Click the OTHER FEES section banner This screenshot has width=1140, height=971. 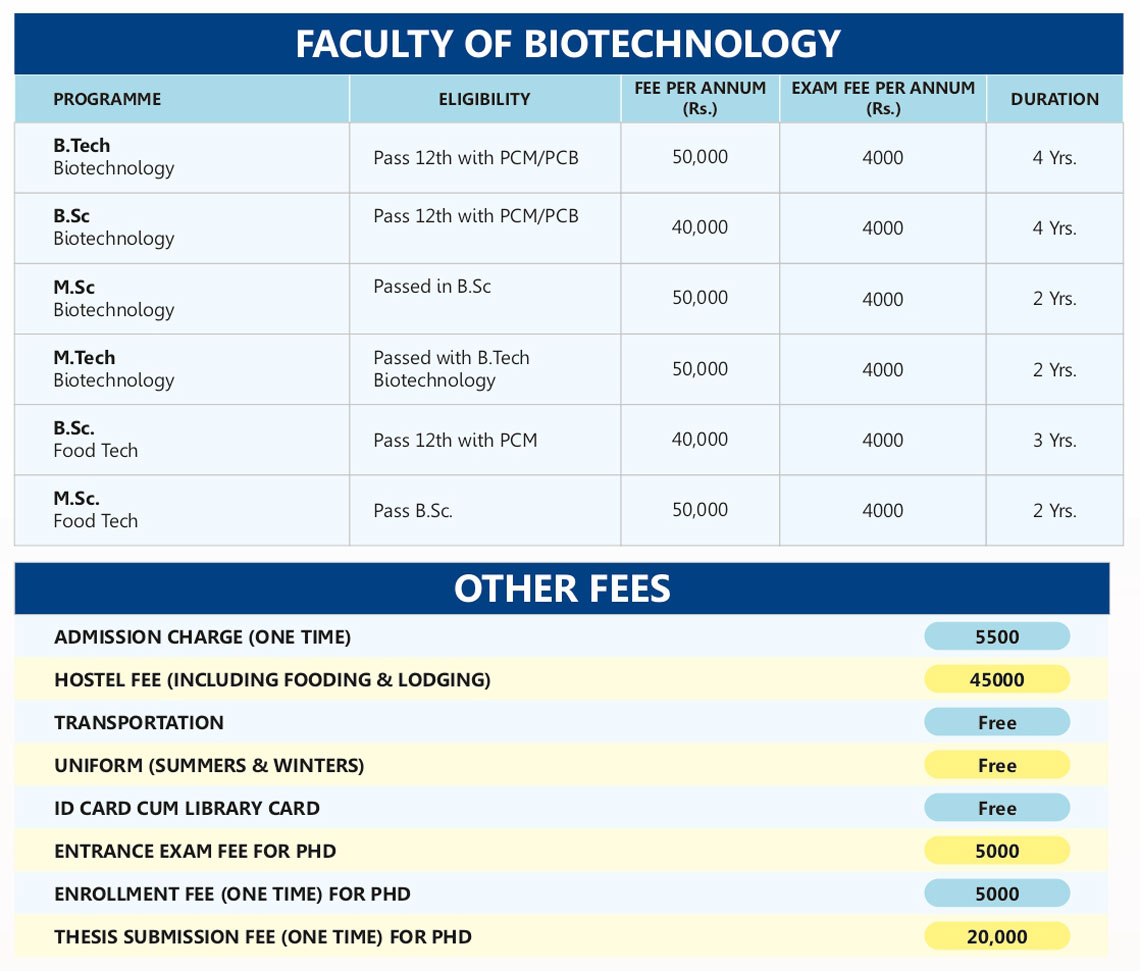[562, 588]
